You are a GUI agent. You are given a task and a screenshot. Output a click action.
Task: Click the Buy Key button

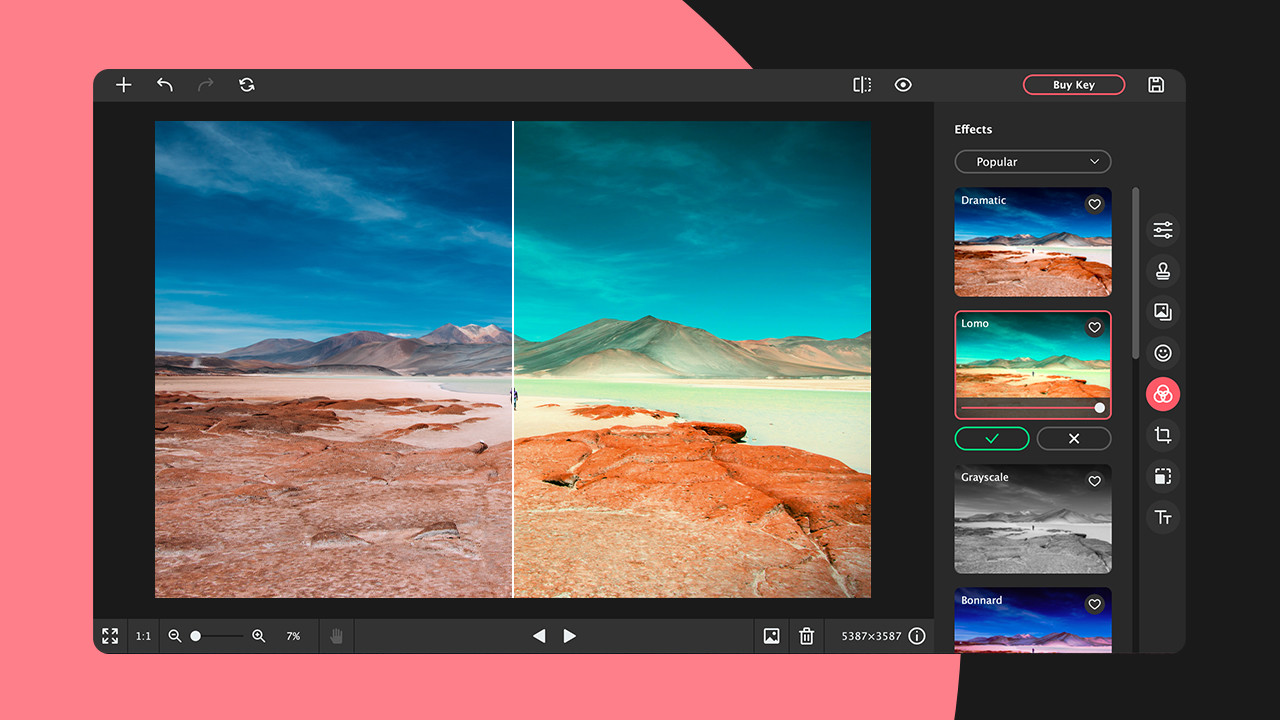coord(1074,85)
